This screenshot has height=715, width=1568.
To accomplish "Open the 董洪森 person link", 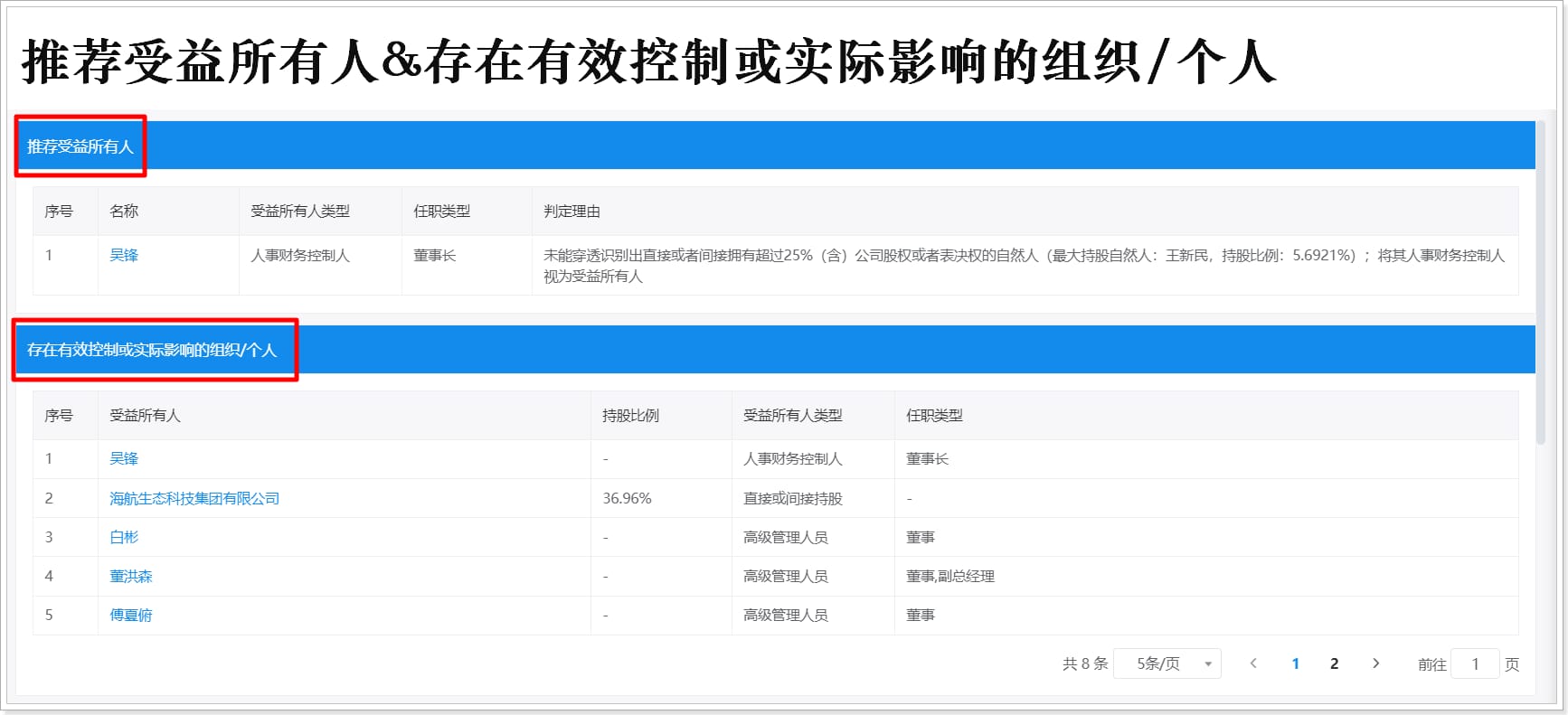I will click(131, 576).
